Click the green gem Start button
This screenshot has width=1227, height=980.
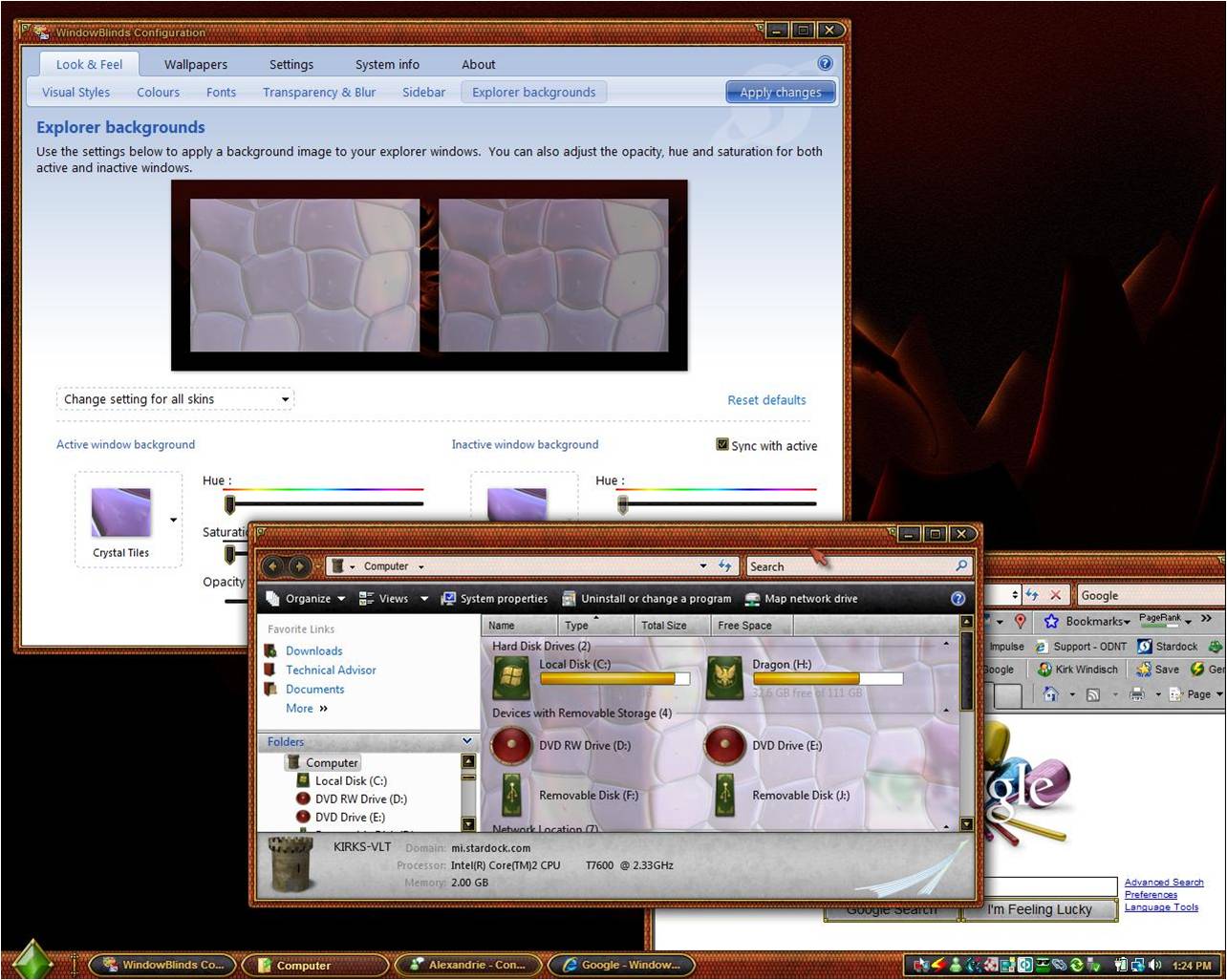tap(32, 959)
